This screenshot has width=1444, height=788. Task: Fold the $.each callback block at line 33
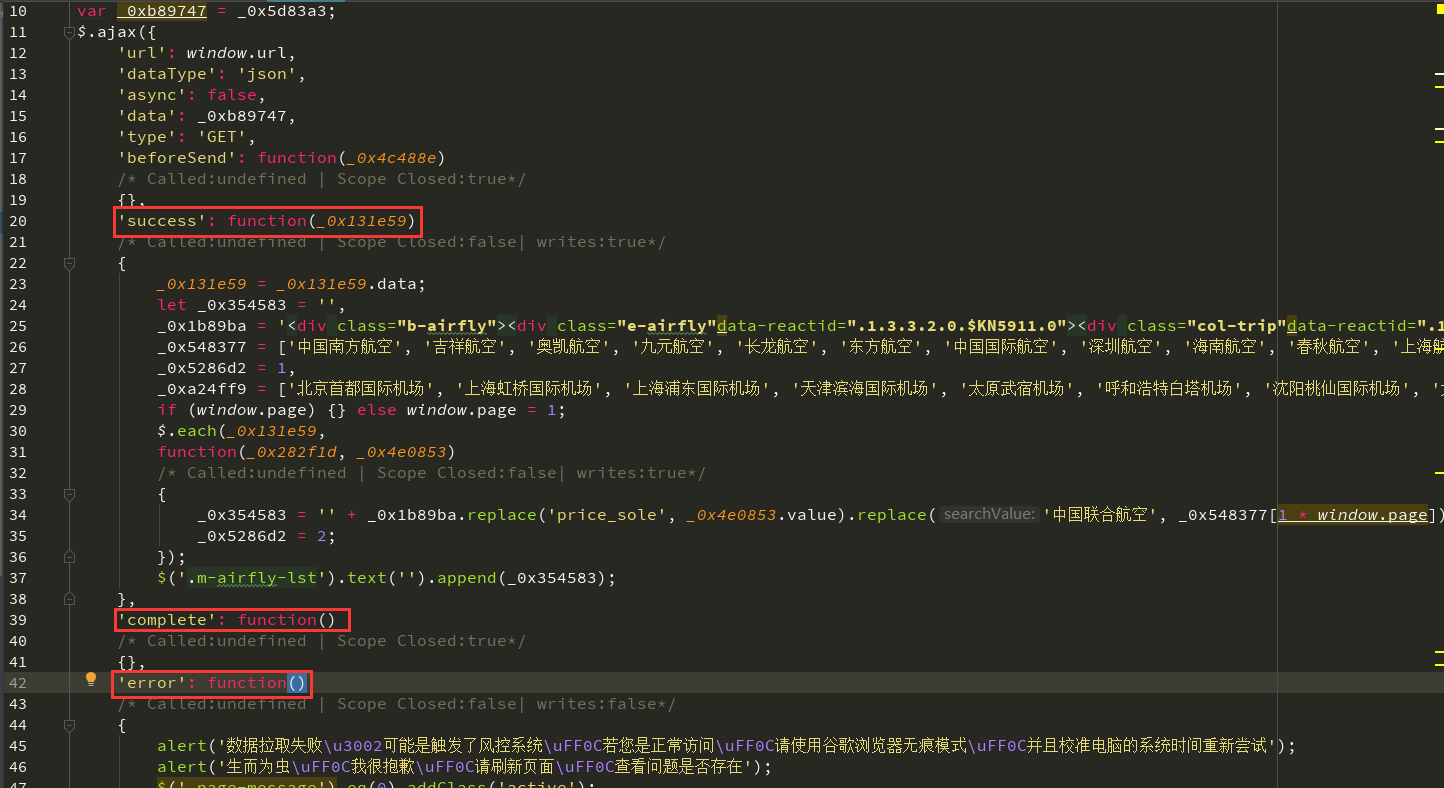(69, 494)
